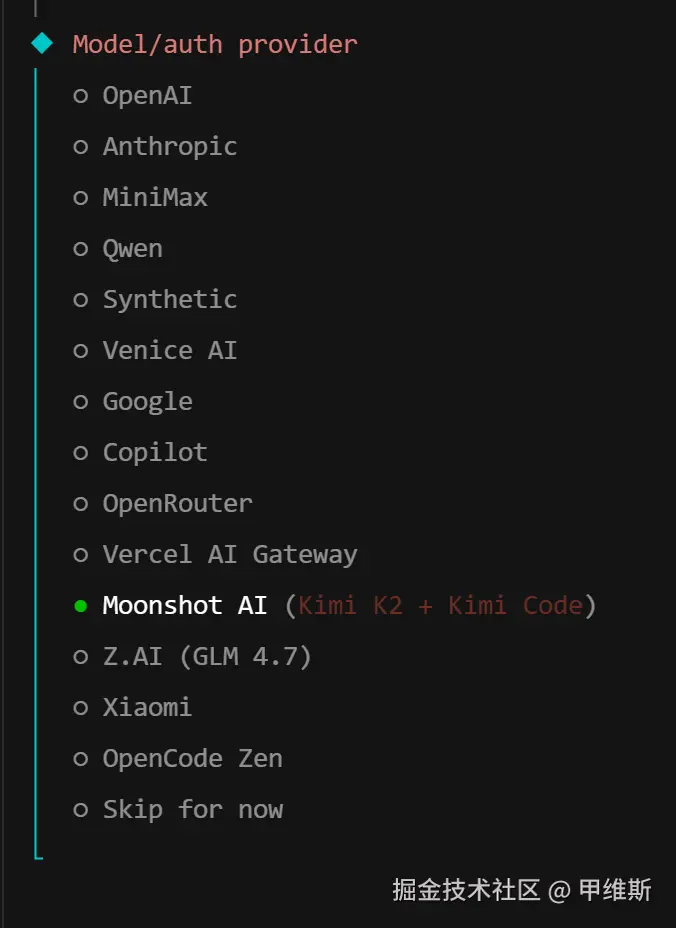Choose Vercel AI Gateway option
The height and width of the screenshot is (928, 676).
click(x=229, y=555)
